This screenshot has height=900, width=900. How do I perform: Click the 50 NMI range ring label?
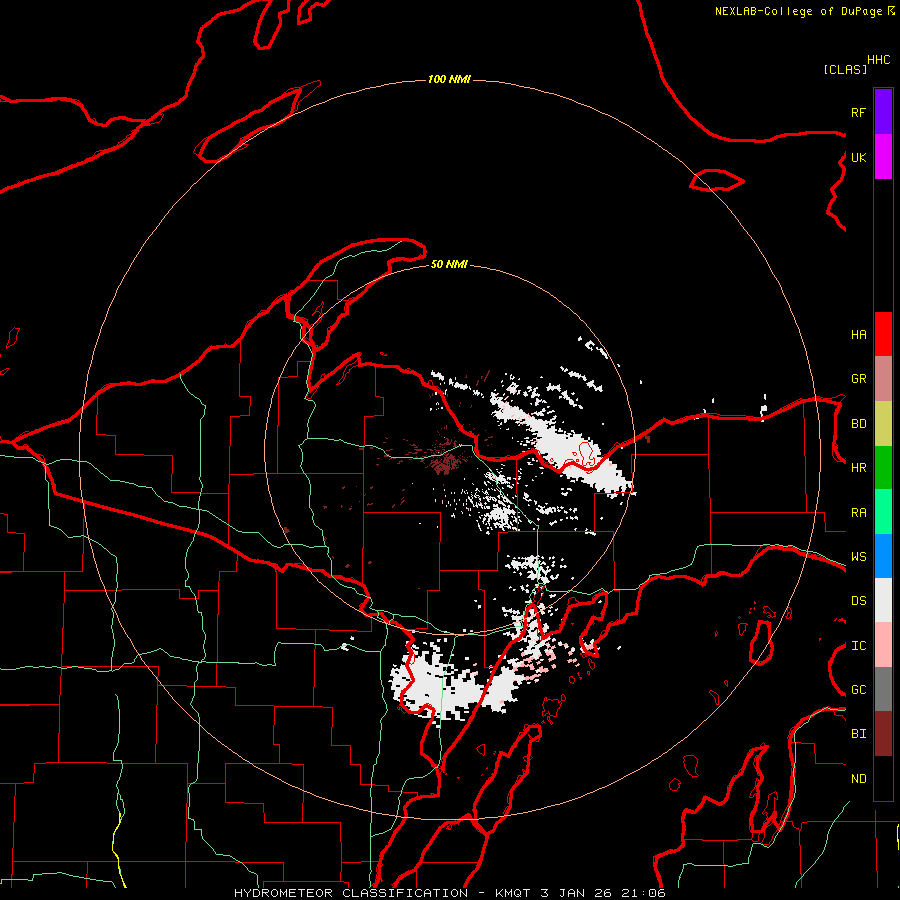tap(449, 264)
